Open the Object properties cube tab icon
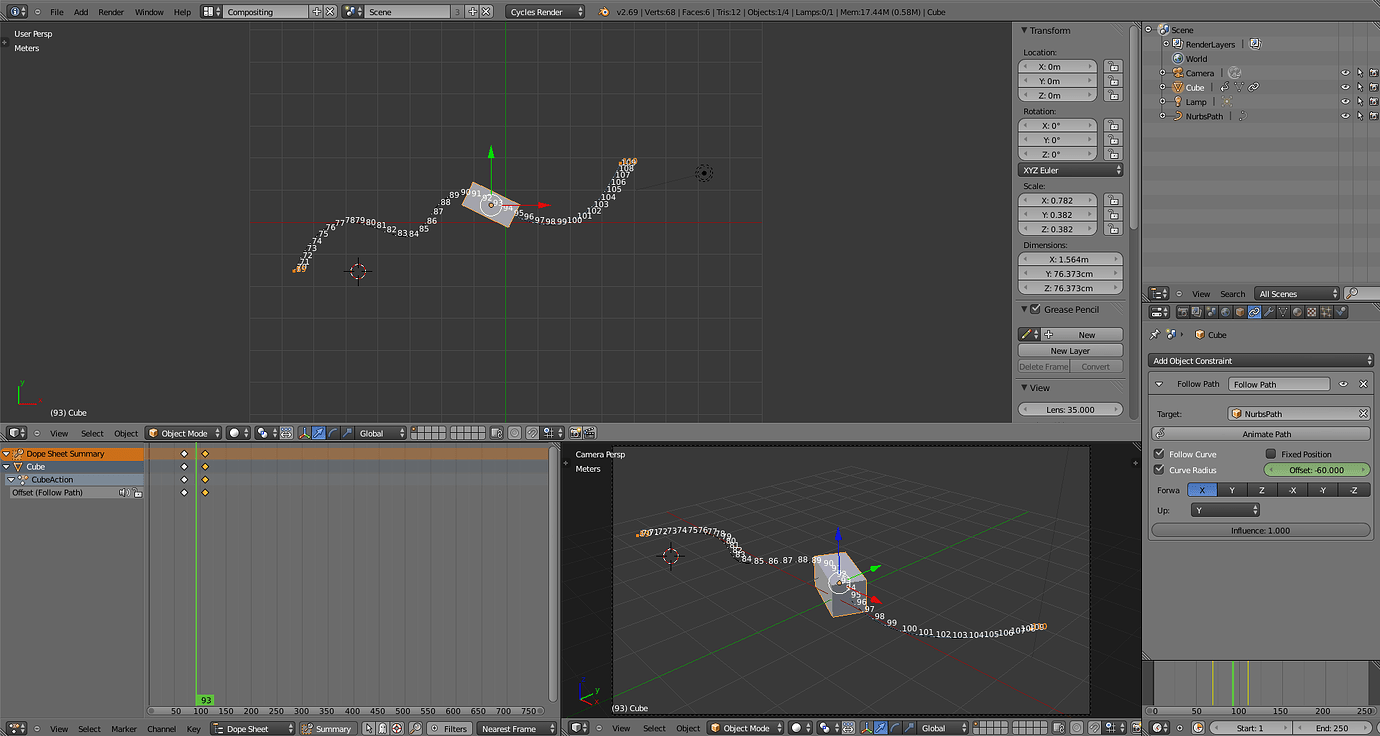1380x736 pixels. [x=1240, y=312]
